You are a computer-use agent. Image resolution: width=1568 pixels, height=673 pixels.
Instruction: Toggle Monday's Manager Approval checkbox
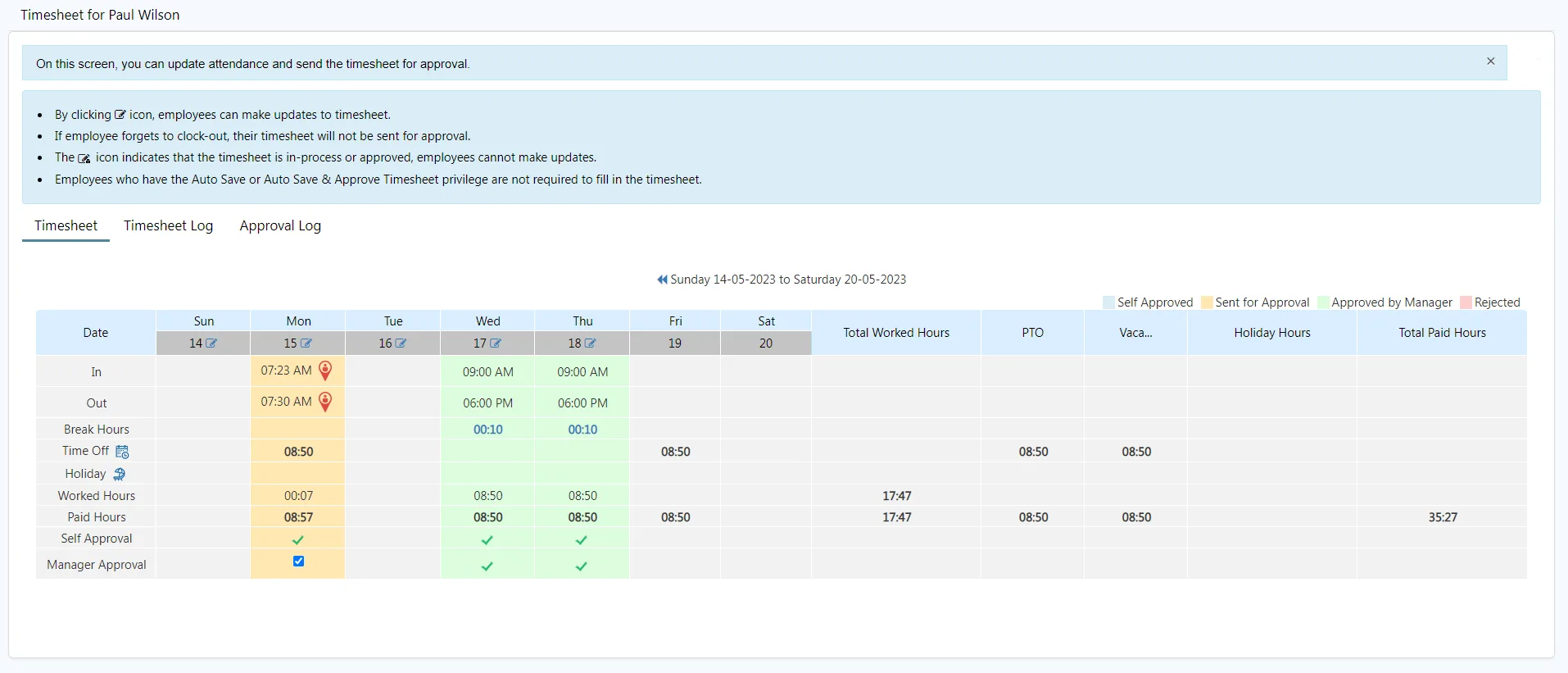point(298,562)
